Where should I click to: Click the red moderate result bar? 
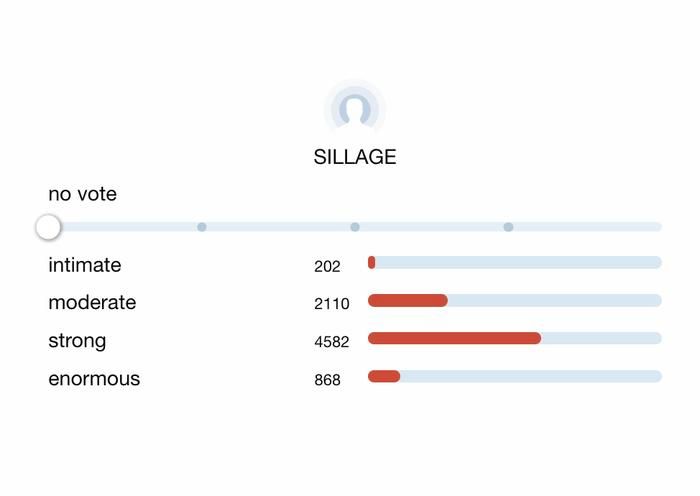[x=407, y=300]
